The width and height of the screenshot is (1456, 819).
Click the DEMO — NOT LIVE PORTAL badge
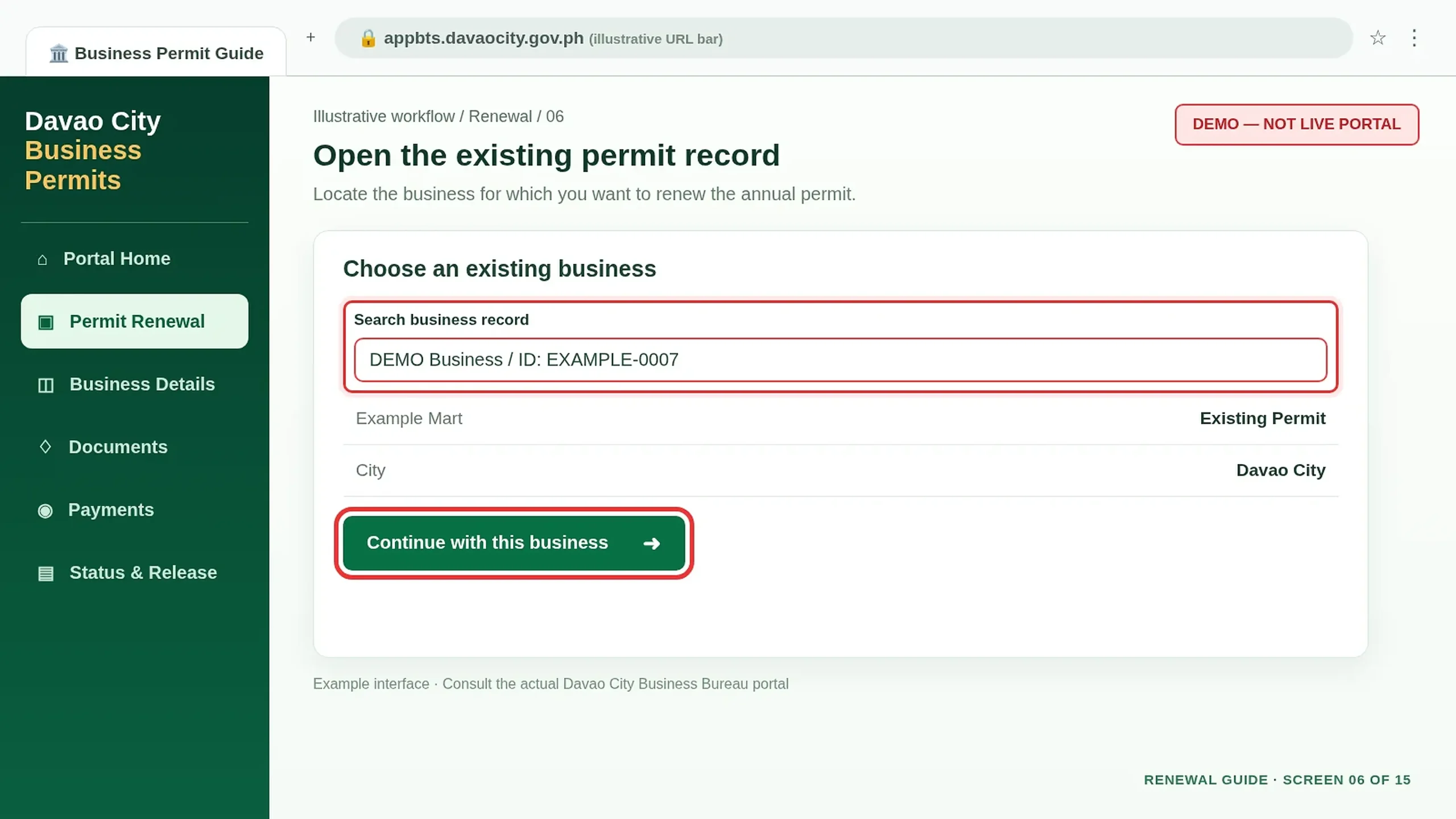pyautogui.click(x=1297, y=125)
